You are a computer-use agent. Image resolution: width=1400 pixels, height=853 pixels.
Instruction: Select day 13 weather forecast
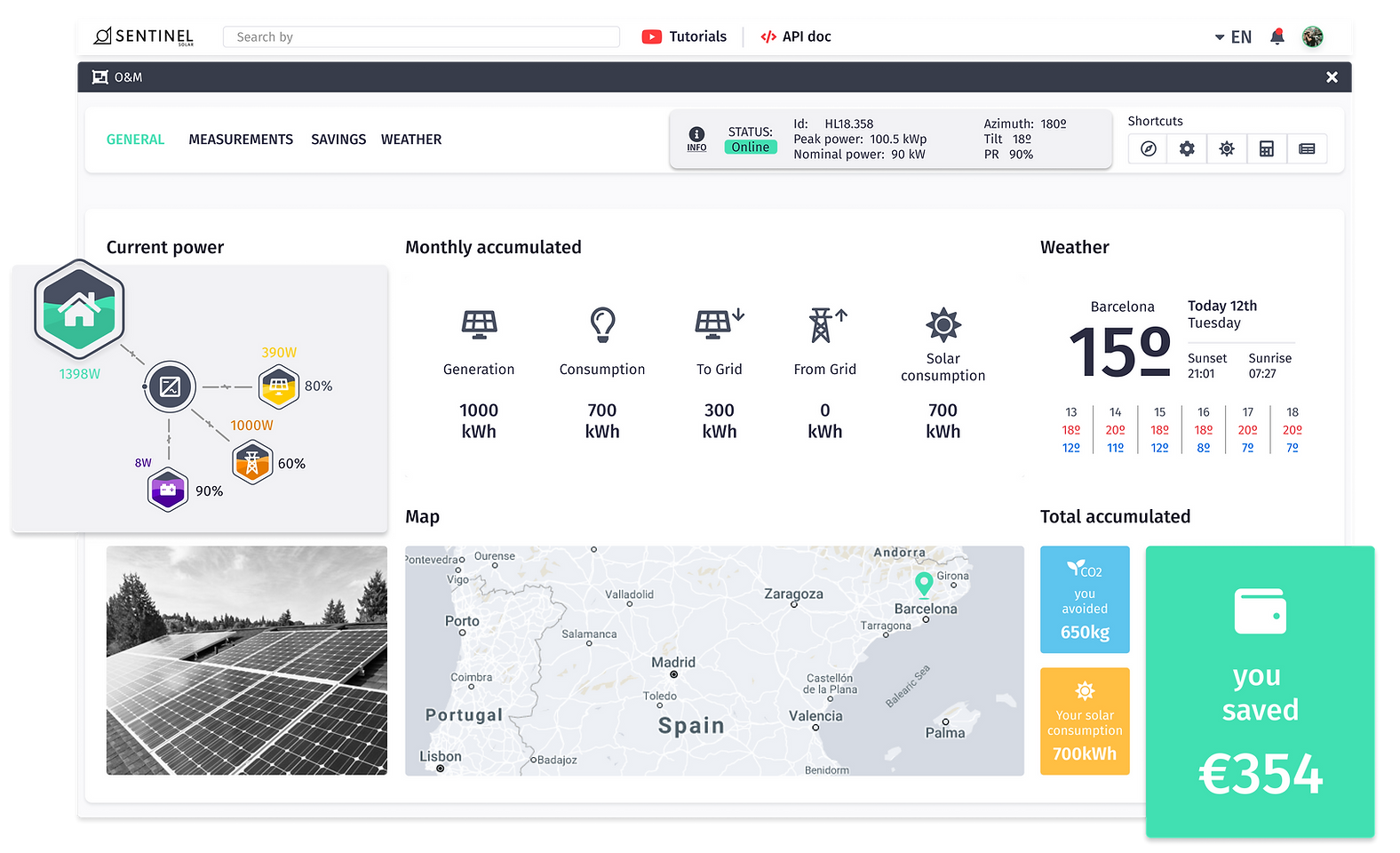[1071, 430]
